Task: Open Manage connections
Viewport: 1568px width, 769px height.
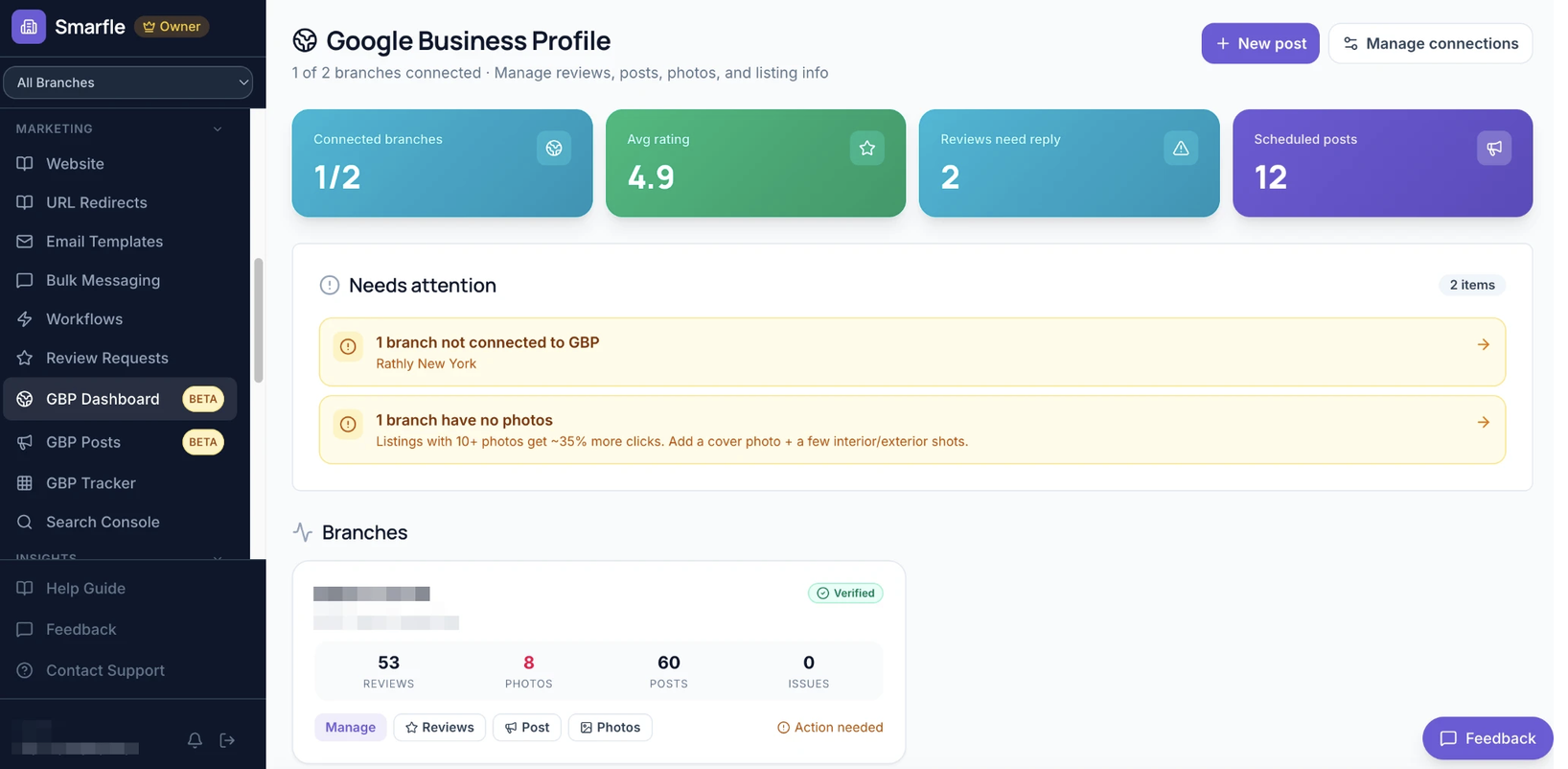Action: pos(1430,43)
